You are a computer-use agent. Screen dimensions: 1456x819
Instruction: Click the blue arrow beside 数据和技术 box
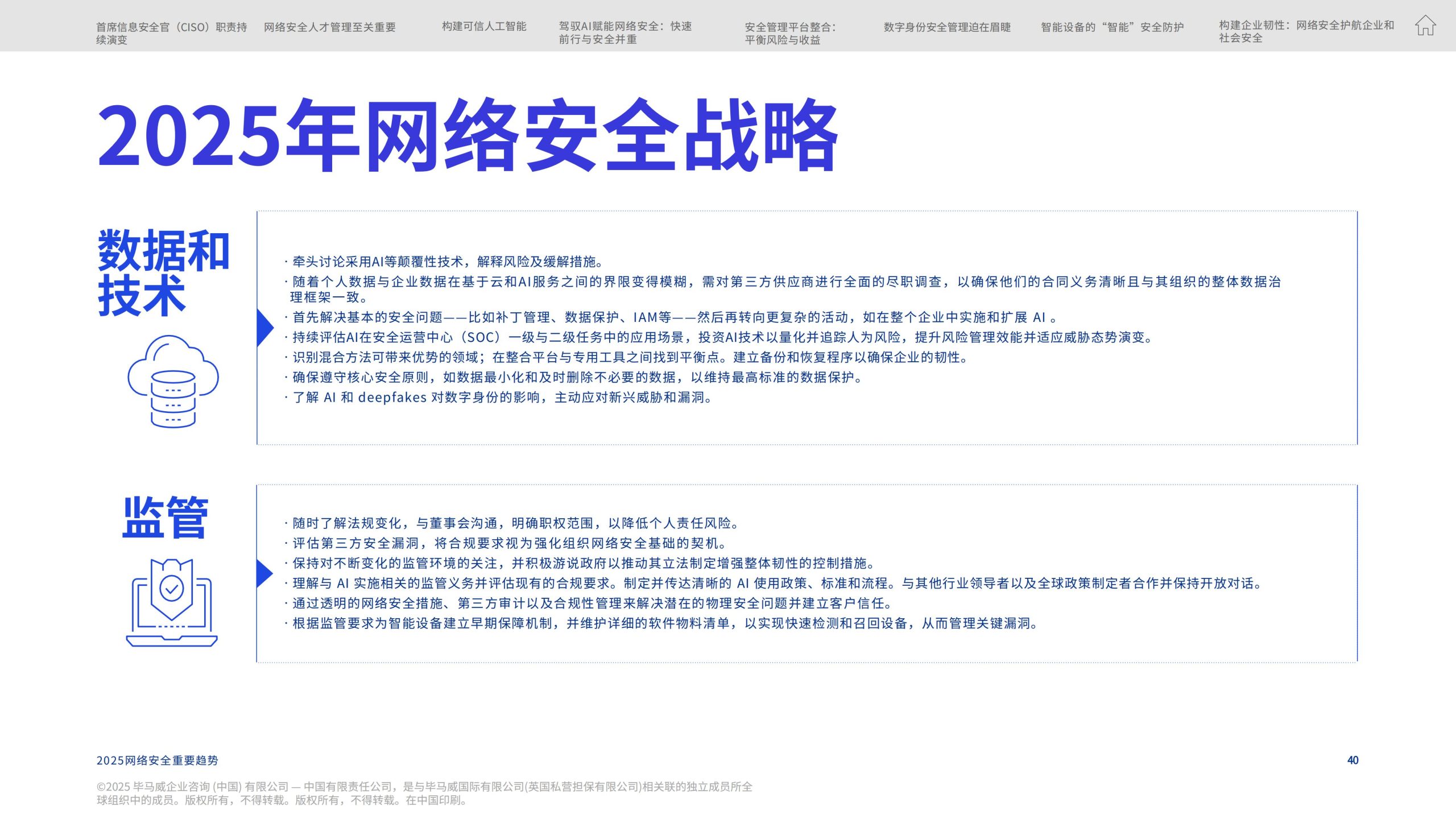(x=264, y=327)
